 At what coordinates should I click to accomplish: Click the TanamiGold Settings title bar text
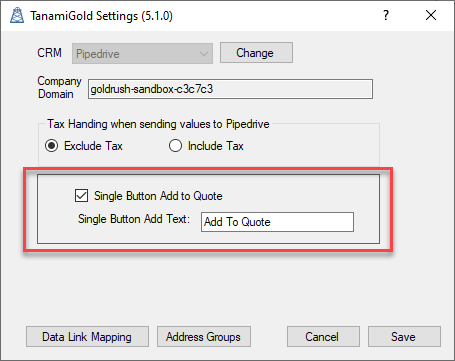click(101, 16)
